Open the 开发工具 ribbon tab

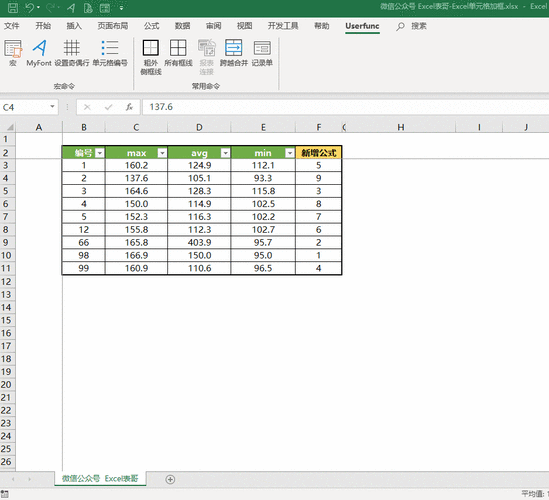[x=283, y=26]
